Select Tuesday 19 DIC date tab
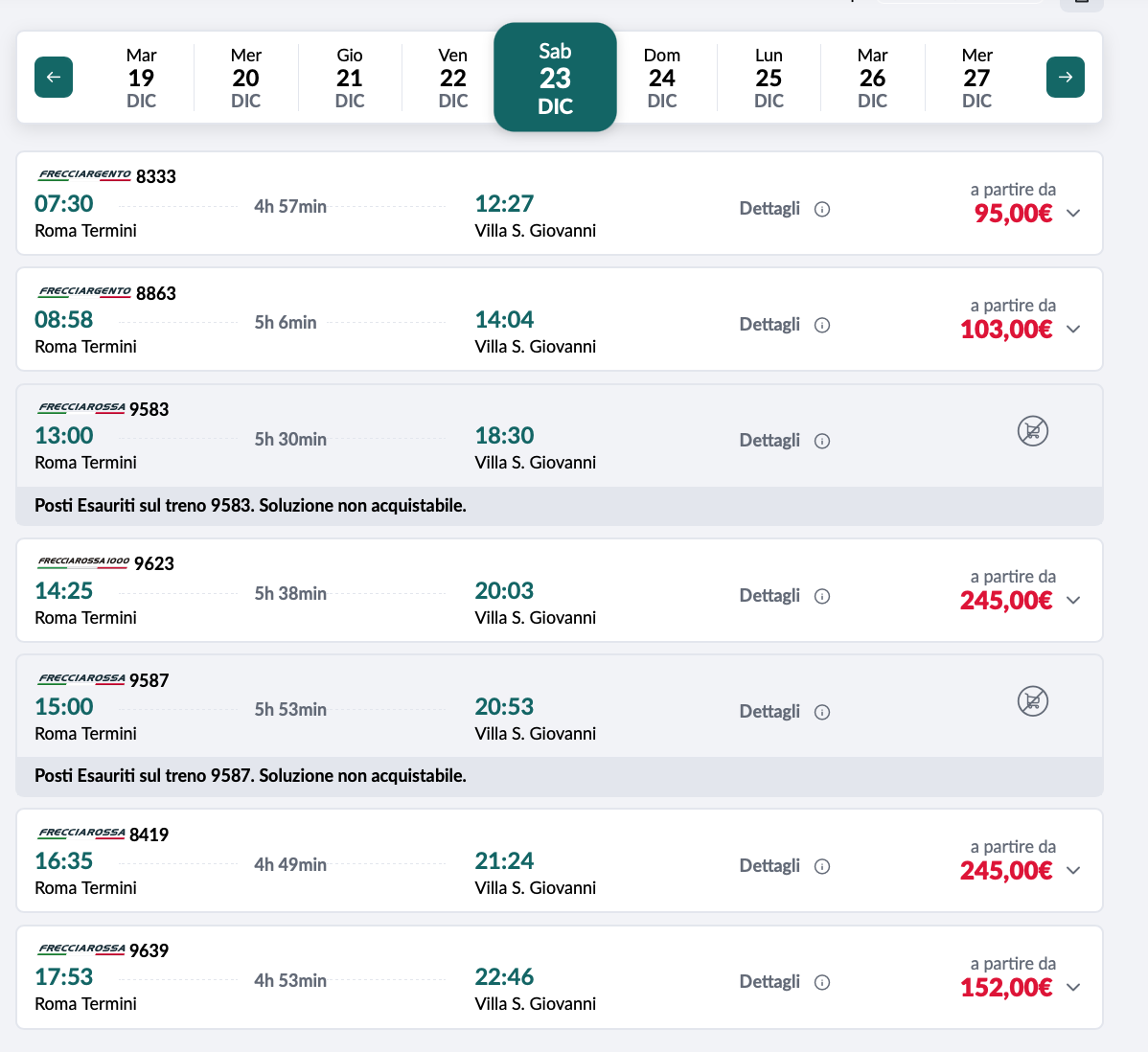 click(141, 78)
